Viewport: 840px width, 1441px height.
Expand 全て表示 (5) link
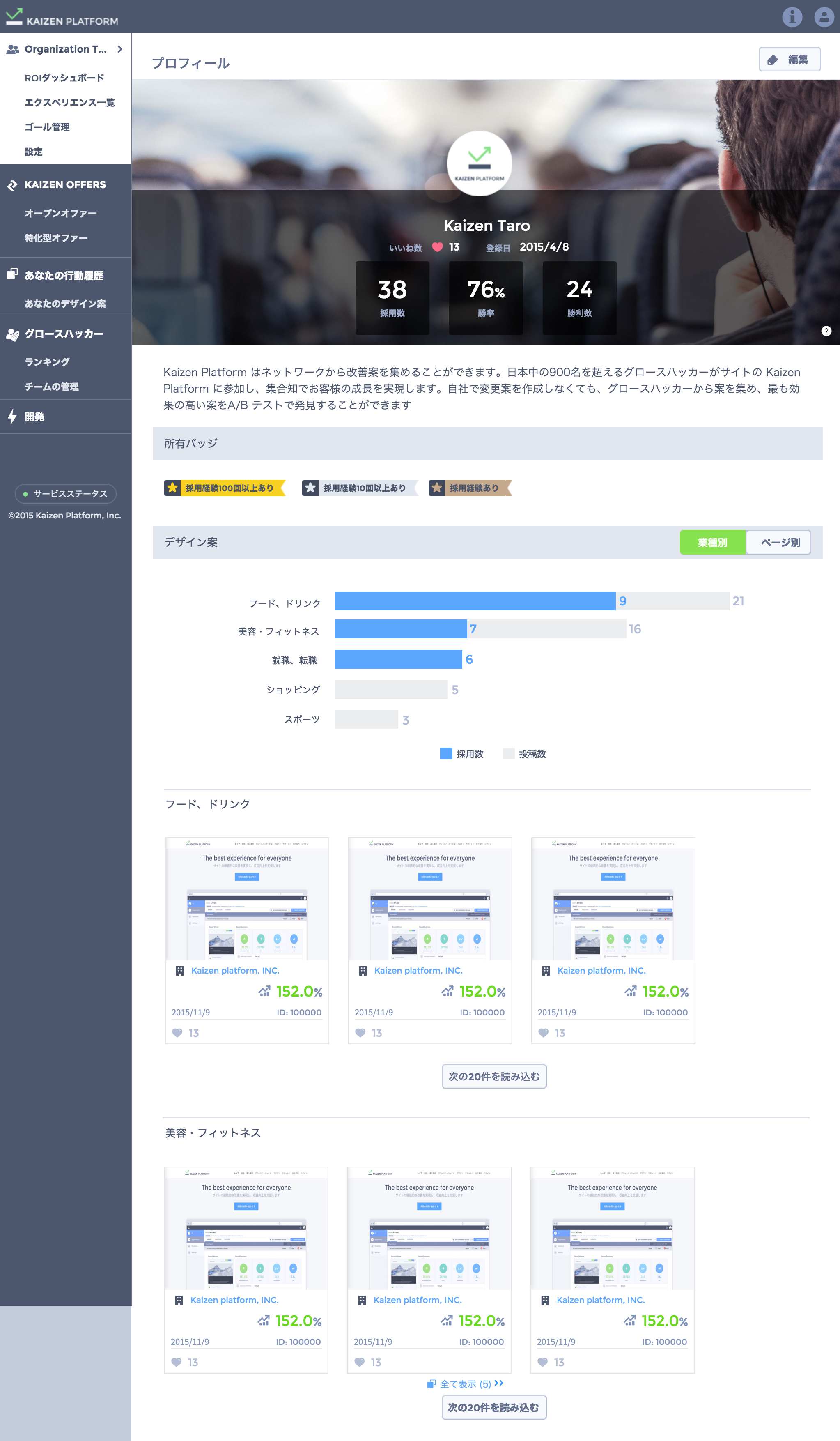(466, 1384)
